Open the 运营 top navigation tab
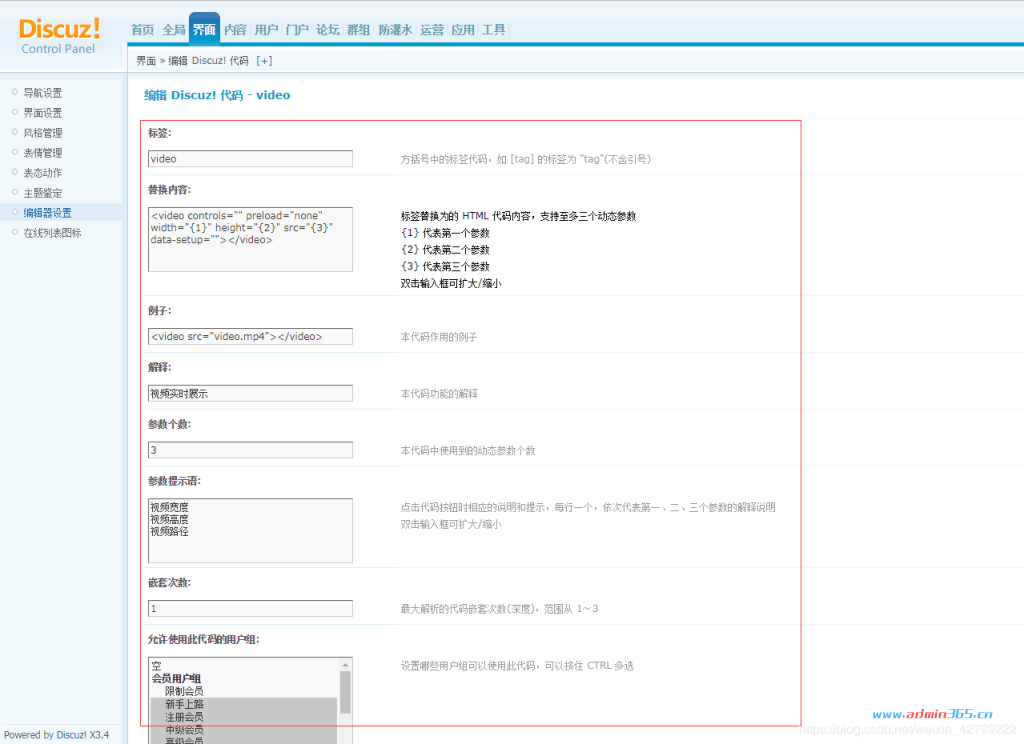Screen dimensions: 1024x744 [432, 29]
